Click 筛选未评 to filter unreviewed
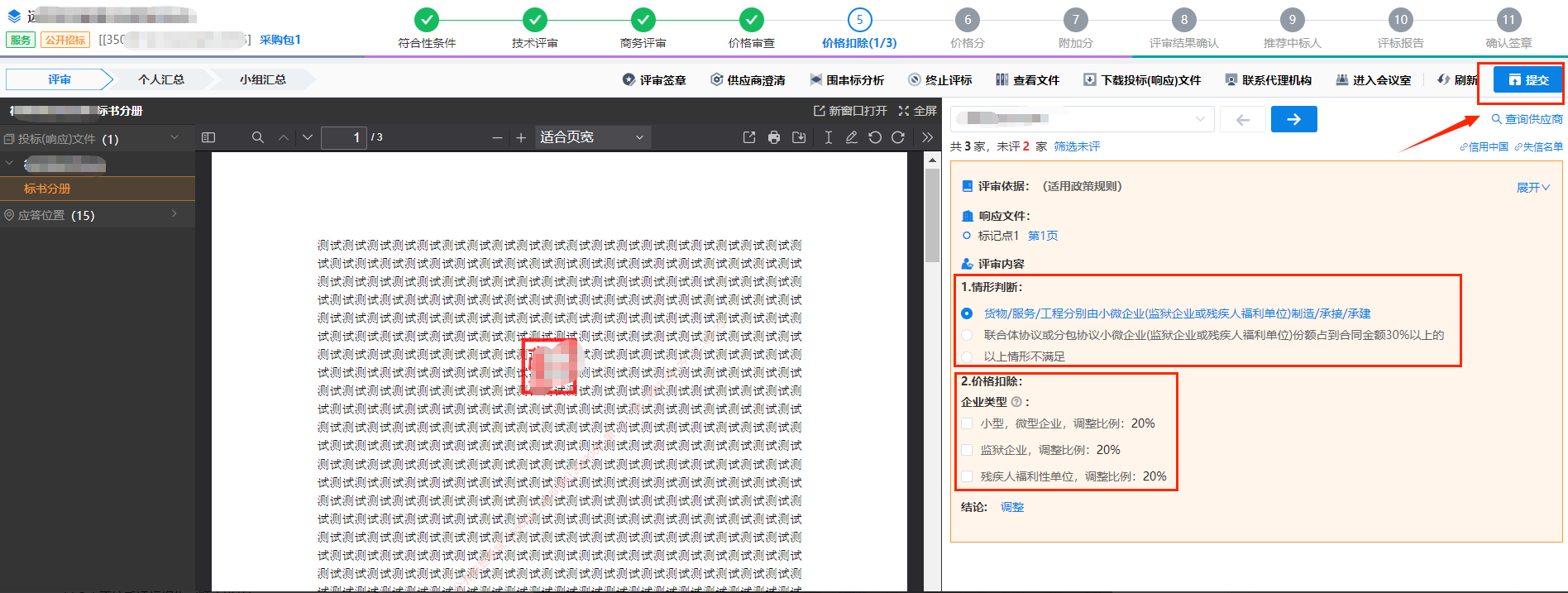The image size is (1568, 593). coord(1077,146)
